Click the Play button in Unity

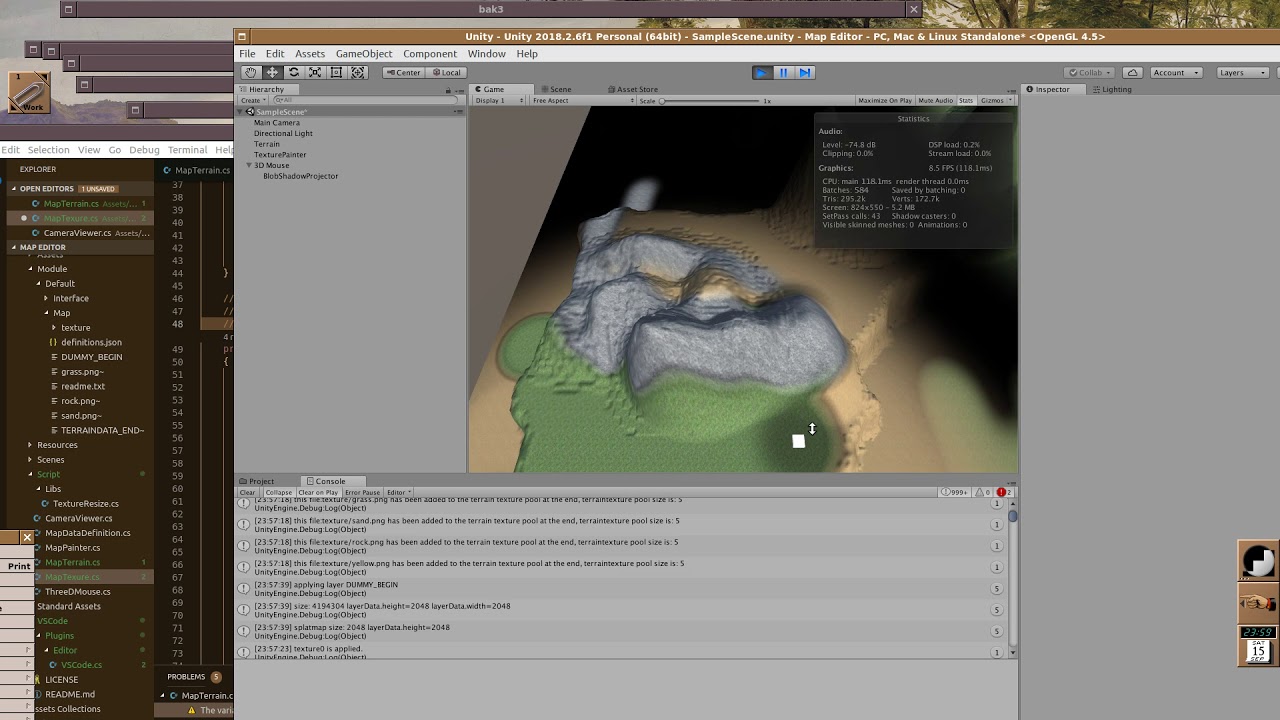pyautogui.click(x=761, y=72)
